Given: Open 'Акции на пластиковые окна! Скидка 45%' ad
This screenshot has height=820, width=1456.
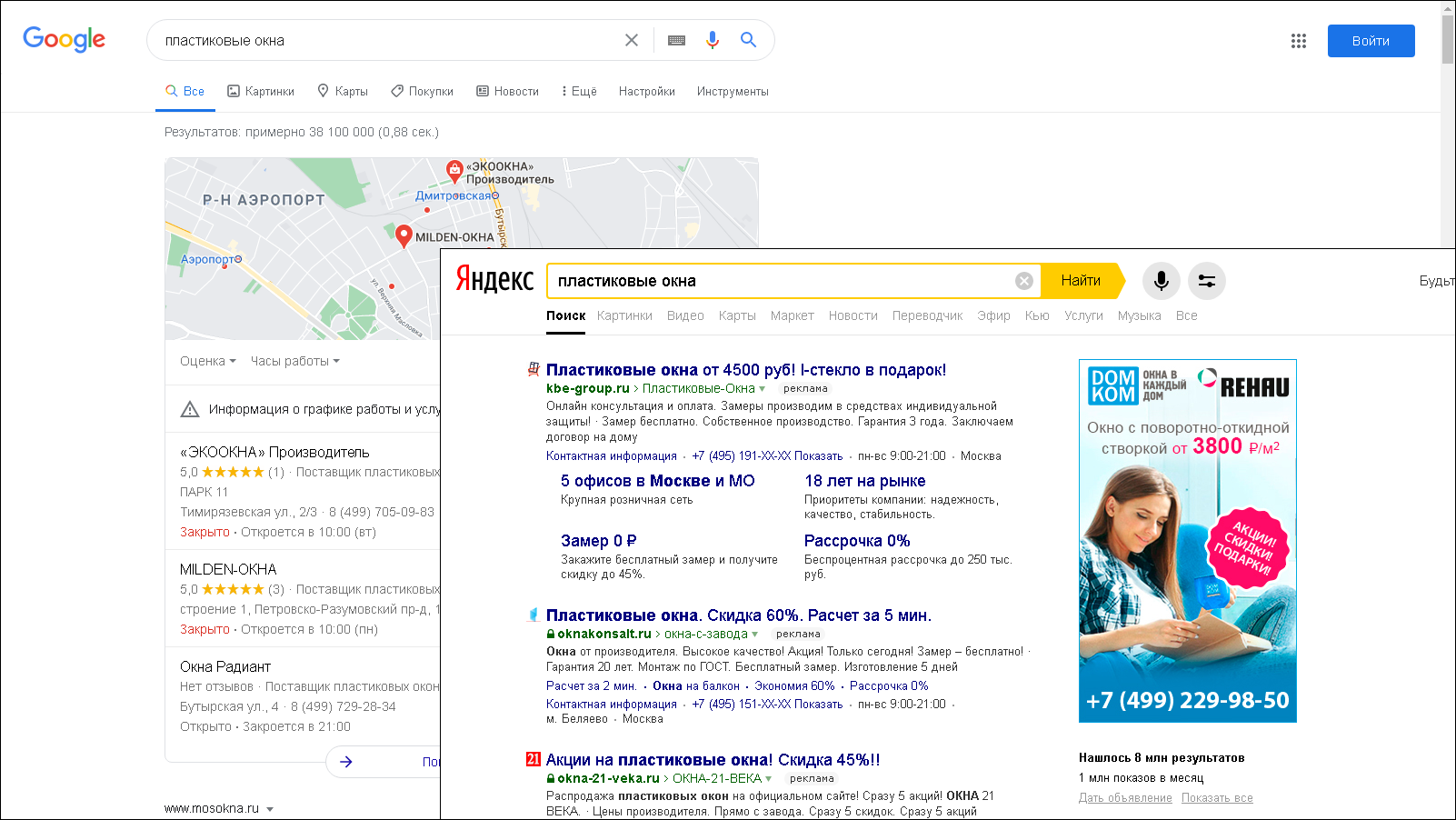Looking at the screenshot, I should click(x=713, y=760).
